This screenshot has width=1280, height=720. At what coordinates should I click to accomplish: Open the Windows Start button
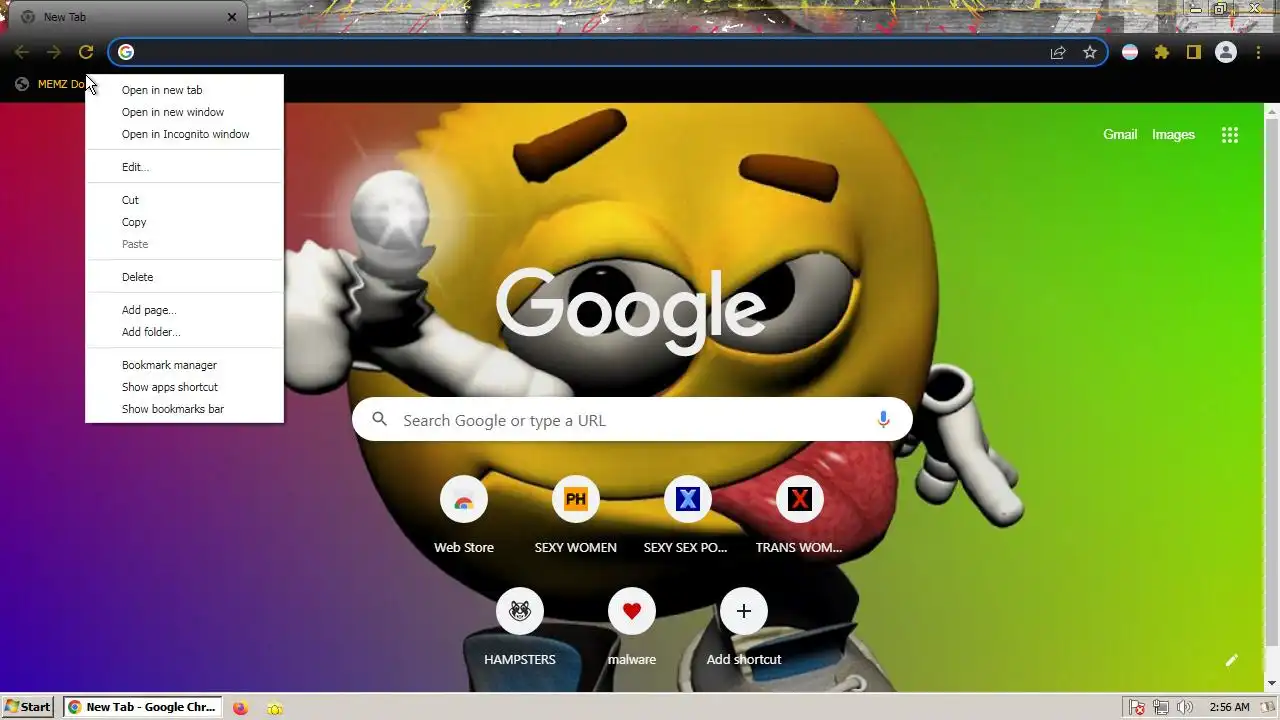click(28, 707)
